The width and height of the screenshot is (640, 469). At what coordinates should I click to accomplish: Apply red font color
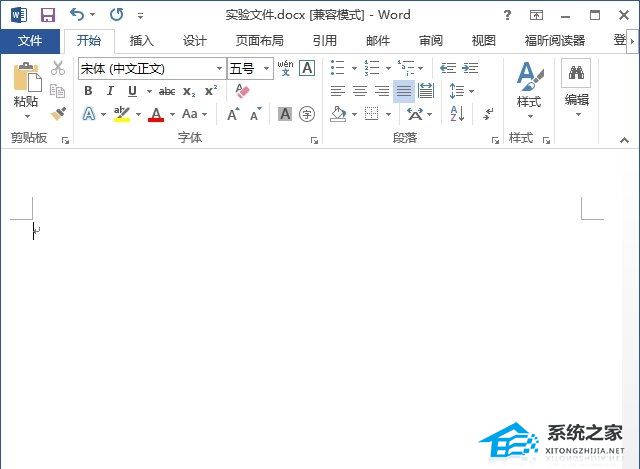156,114
